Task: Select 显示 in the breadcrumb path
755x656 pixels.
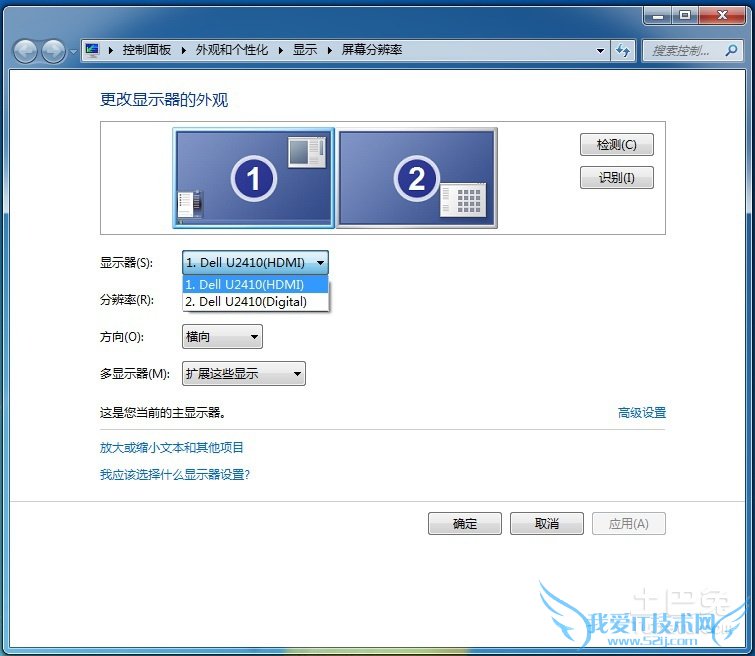Action: [x=305, y=50]
